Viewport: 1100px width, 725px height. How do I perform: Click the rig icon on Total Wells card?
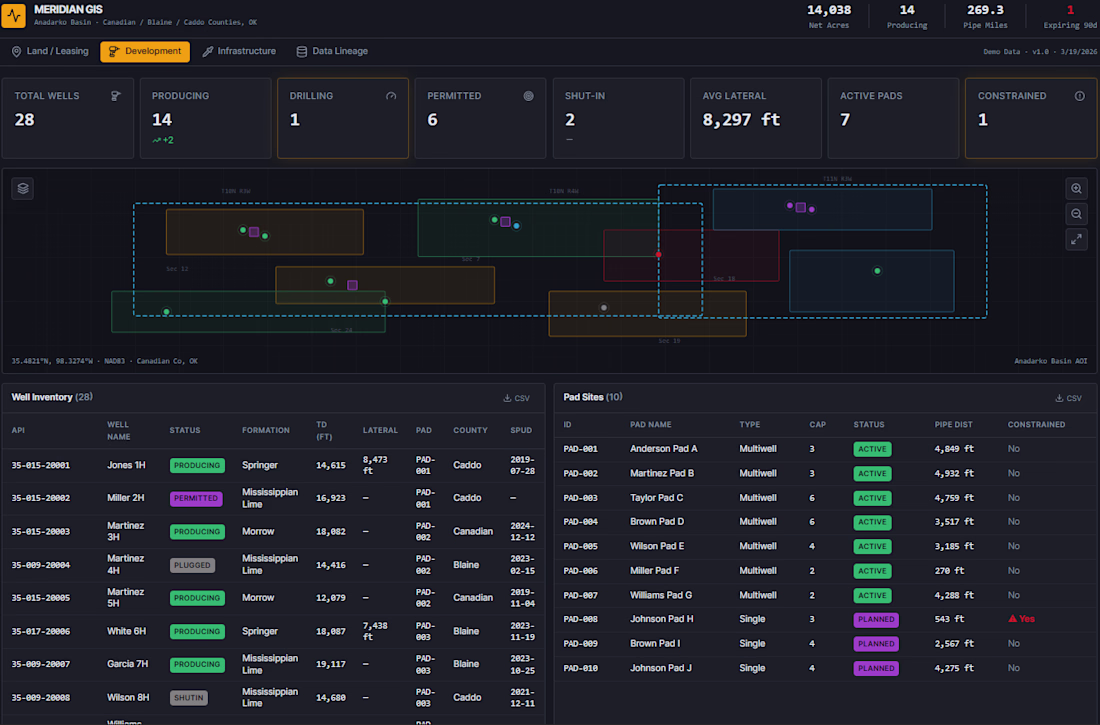pos(116,96)
